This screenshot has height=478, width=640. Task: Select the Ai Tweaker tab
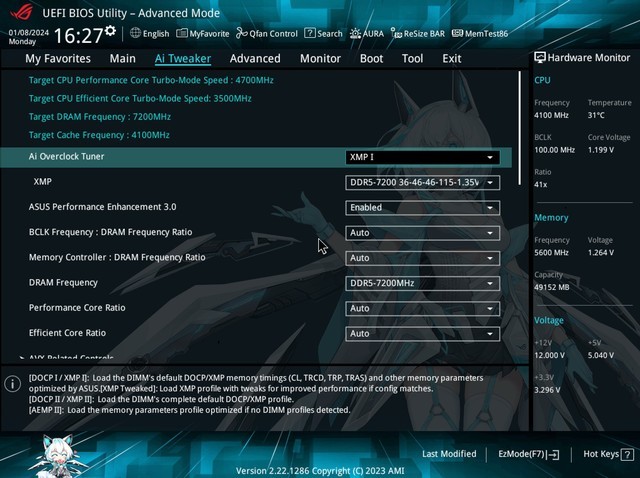[x=183, y=59]
